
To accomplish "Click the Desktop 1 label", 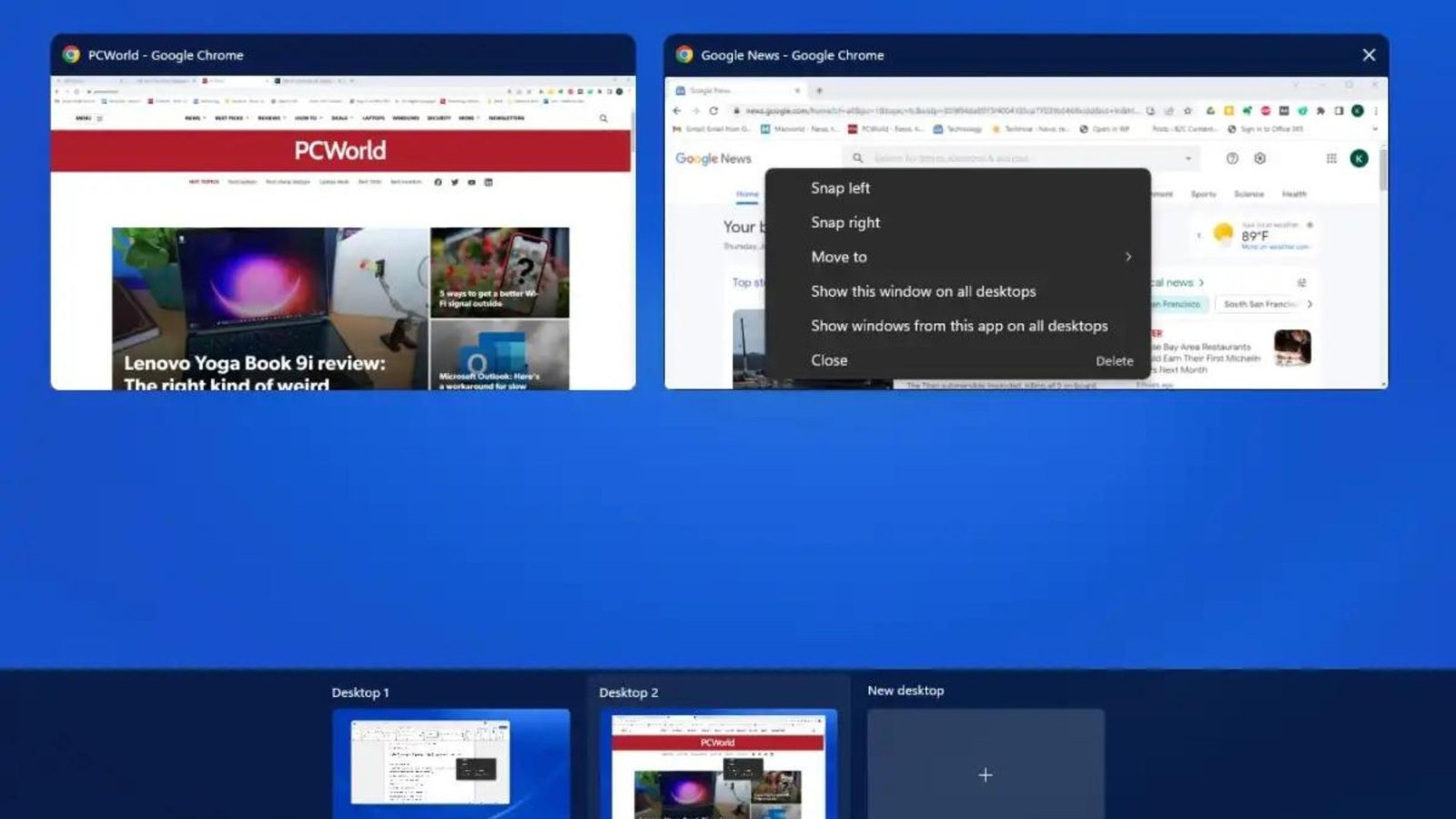I will coord(360,693).
